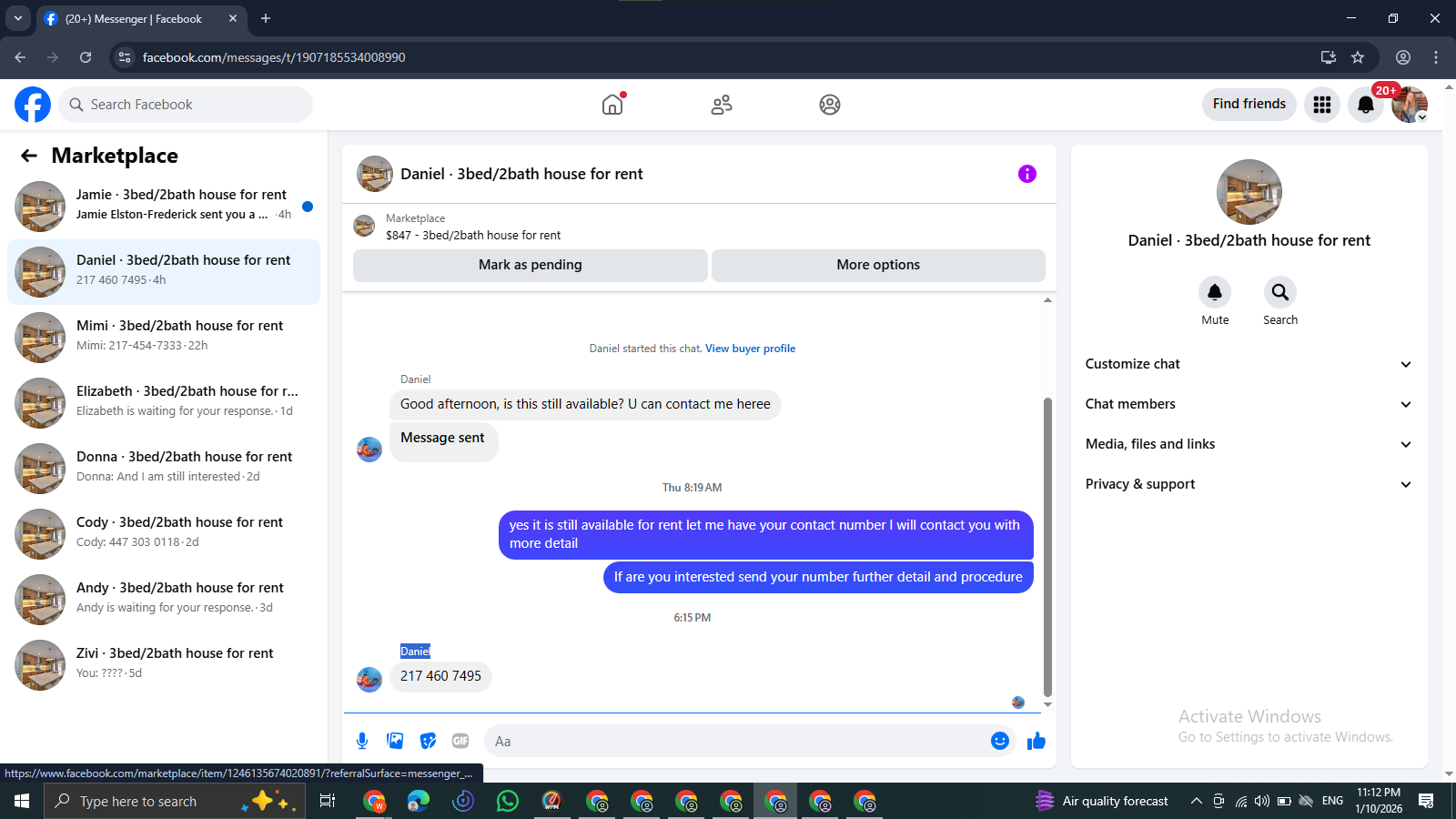Click Type here to search taskbar box
The width and height of the screenshot is (1456, 819).
(175, 801)
